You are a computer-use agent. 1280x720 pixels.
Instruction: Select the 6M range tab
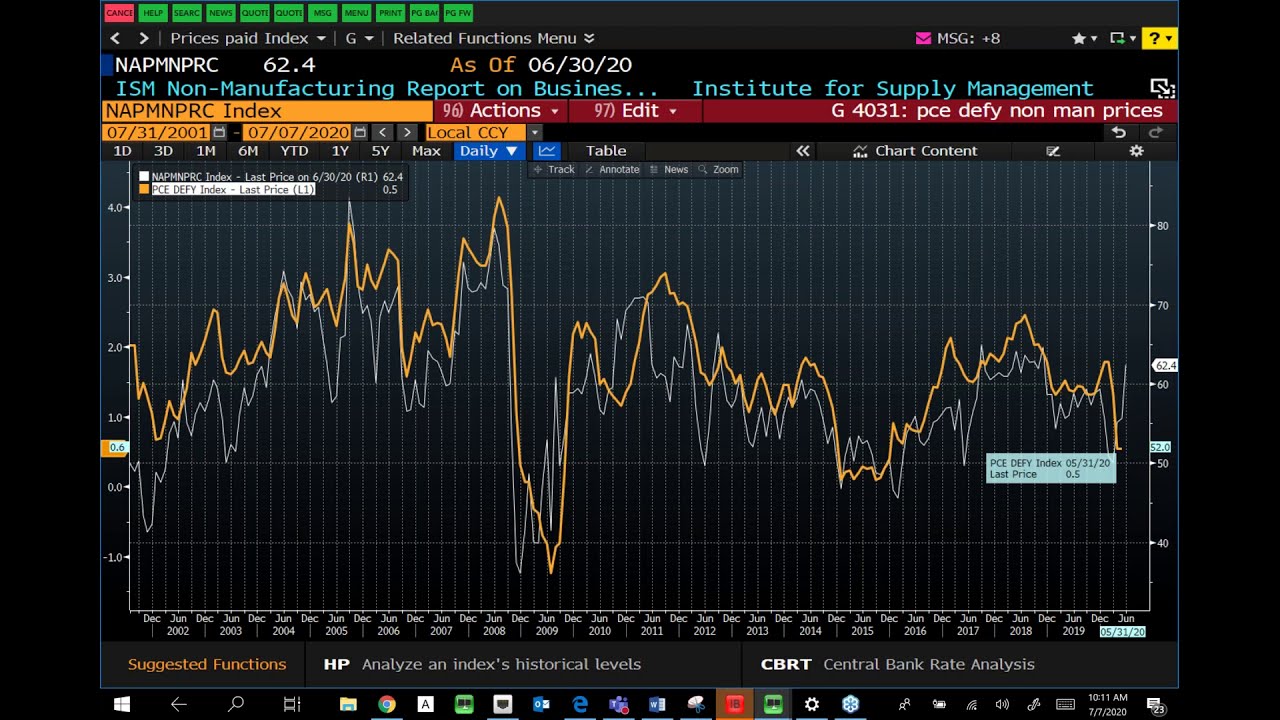point(248,151)
